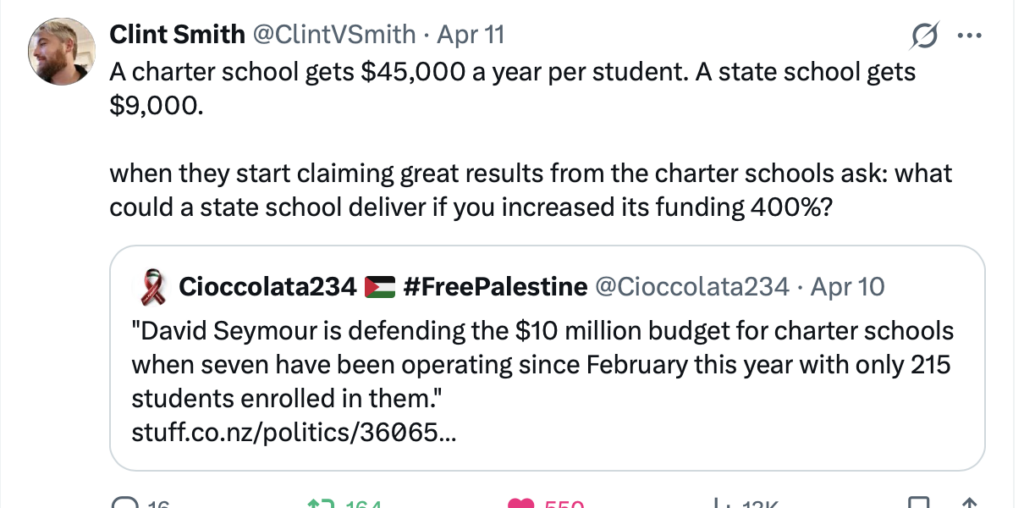Open Cioccolata234 display name
1024x508 pixels.
[267, 288]
